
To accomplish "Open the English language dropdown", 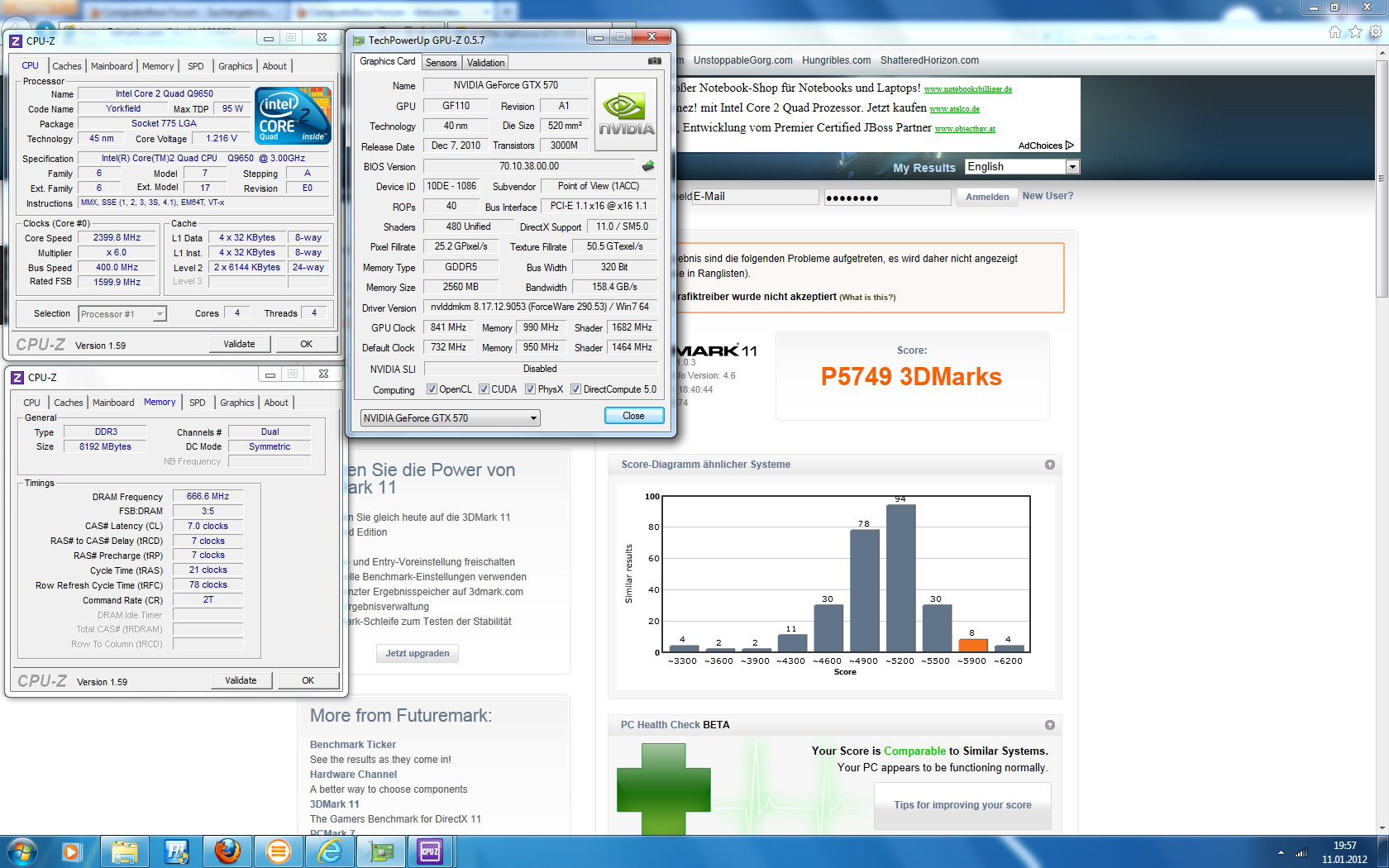I will tap(1022, 167).
